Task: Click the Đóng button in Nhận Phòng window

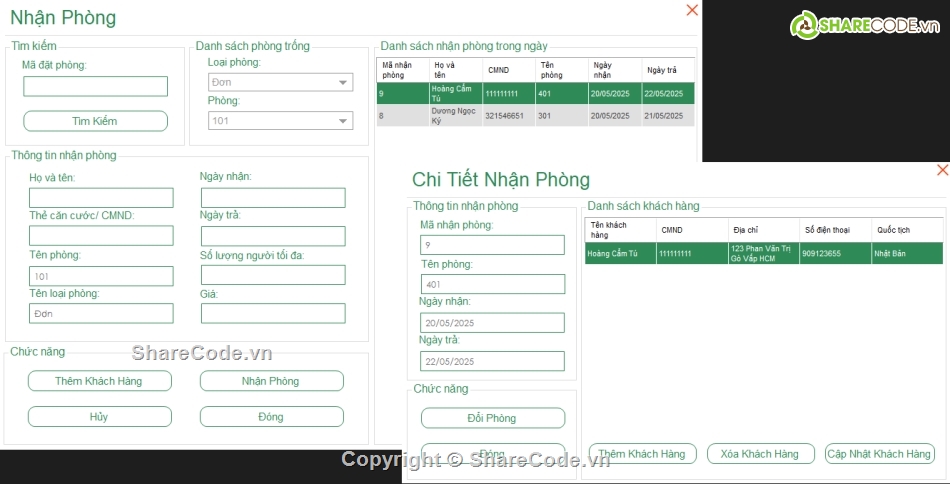Action: (x=271, y=417)
